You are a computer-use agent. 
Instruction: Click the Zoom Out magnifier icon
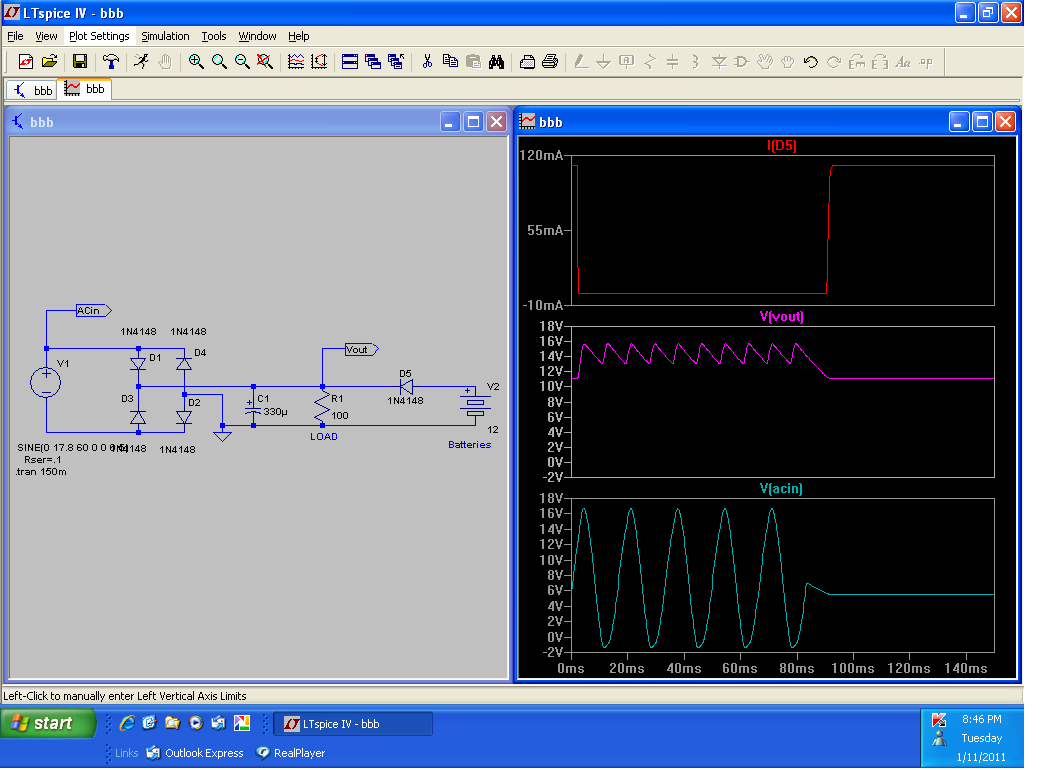point(242,62)
